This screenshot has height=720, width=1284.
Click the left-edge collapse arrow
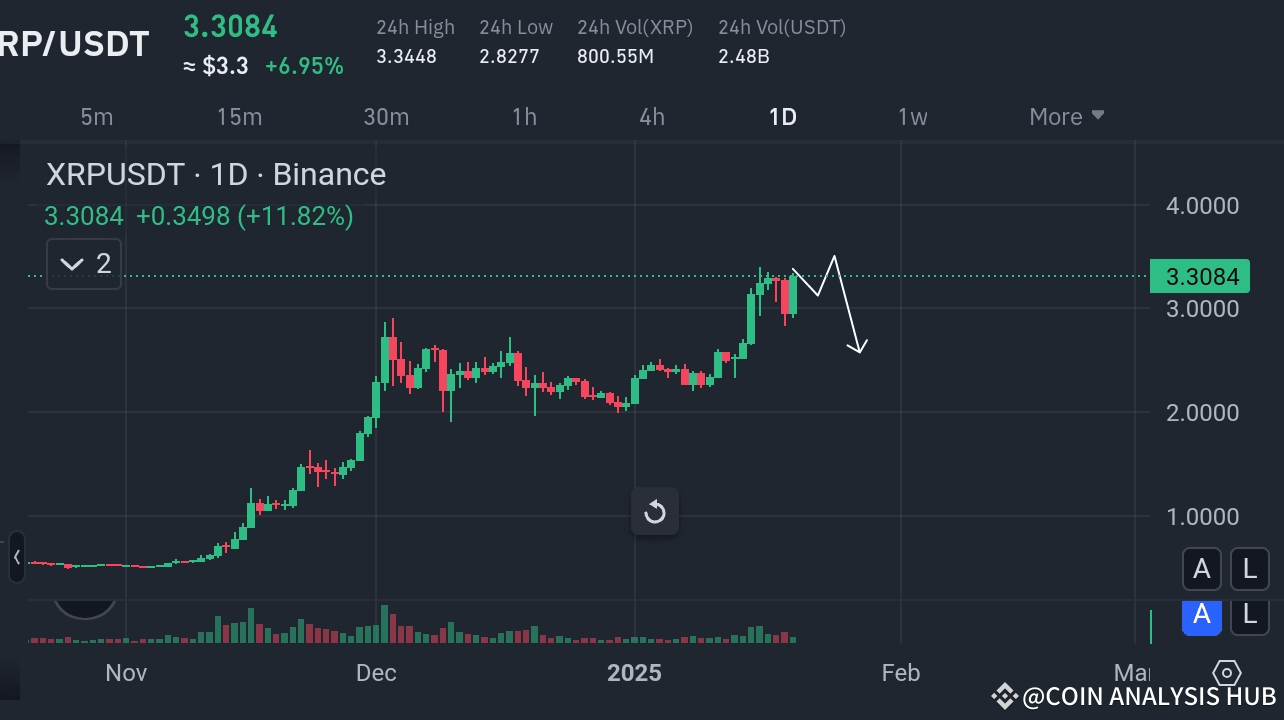coord(16,558)
